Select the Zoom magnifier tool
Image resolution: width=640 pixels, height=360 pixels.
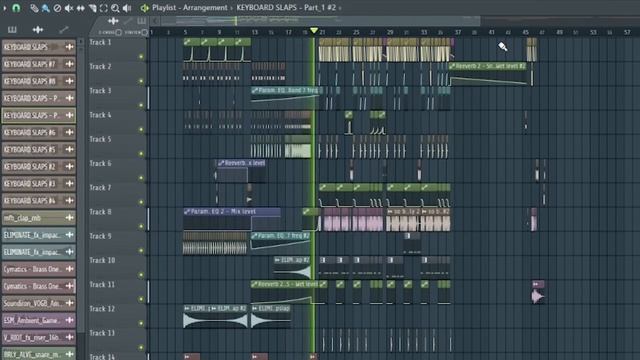[x=116, y=8]
